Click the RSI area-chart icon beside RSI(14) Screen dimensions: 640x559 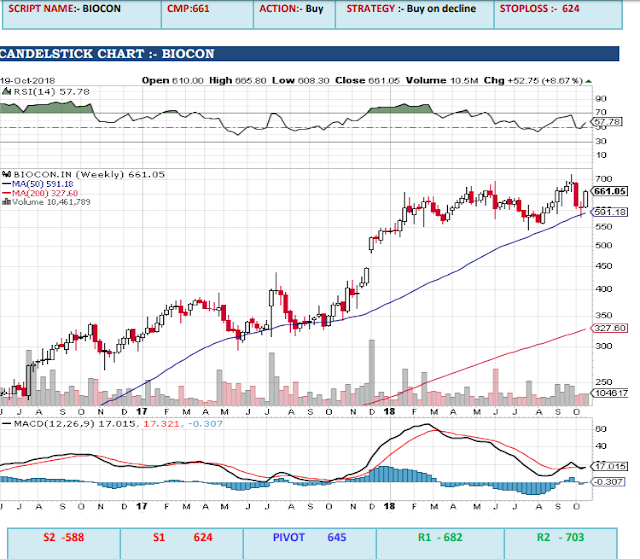coord(6,92)
